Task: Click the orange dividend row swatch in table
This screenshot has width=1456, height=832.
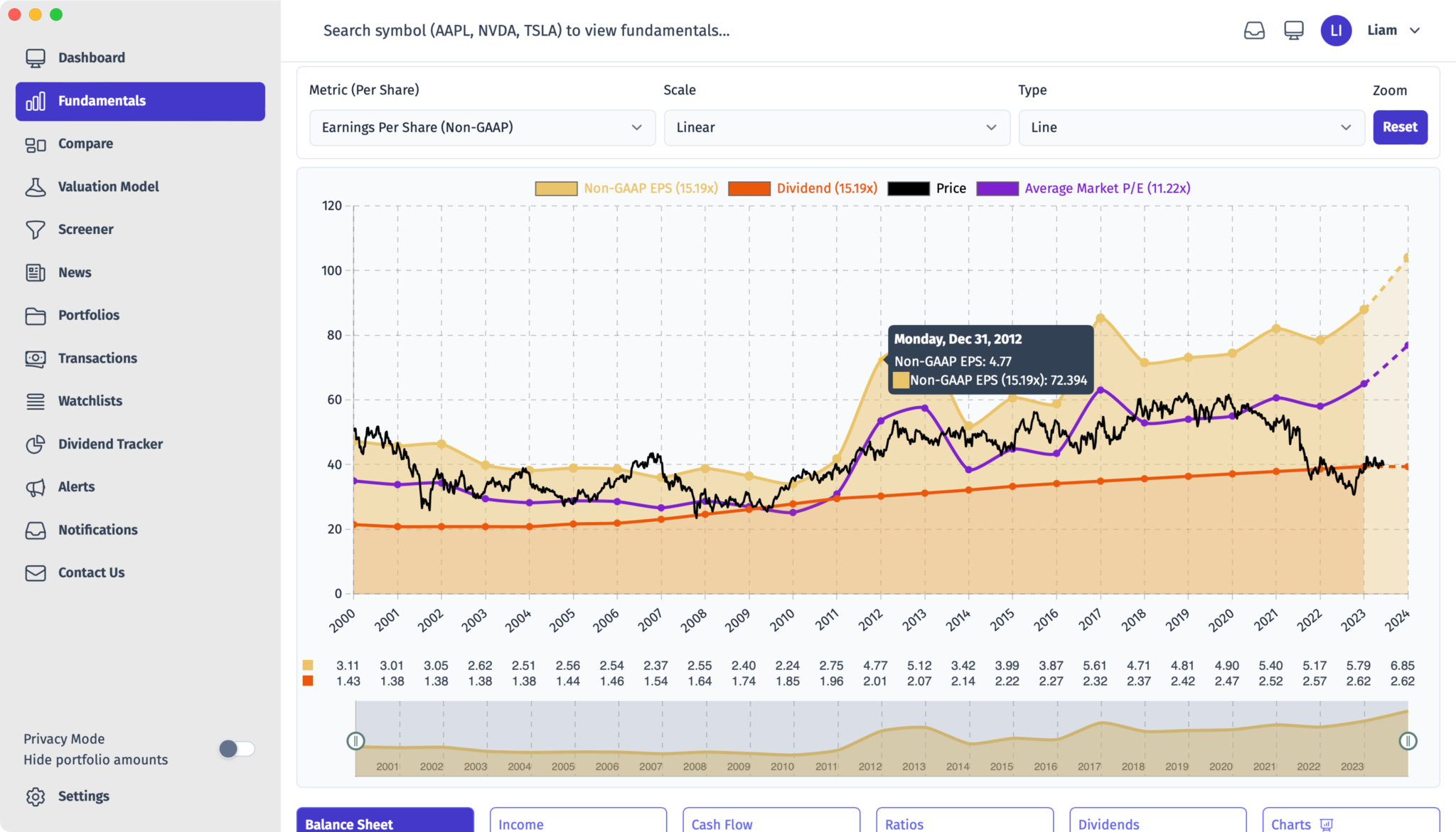Action: pos(308,681)
